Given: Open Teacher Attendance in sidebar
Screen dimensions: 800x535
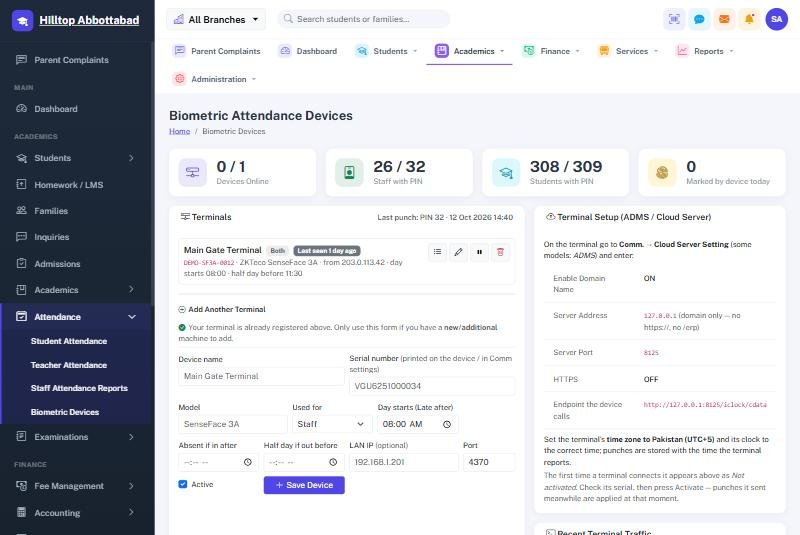Looking at the screenshot, I should click(69, 365).
